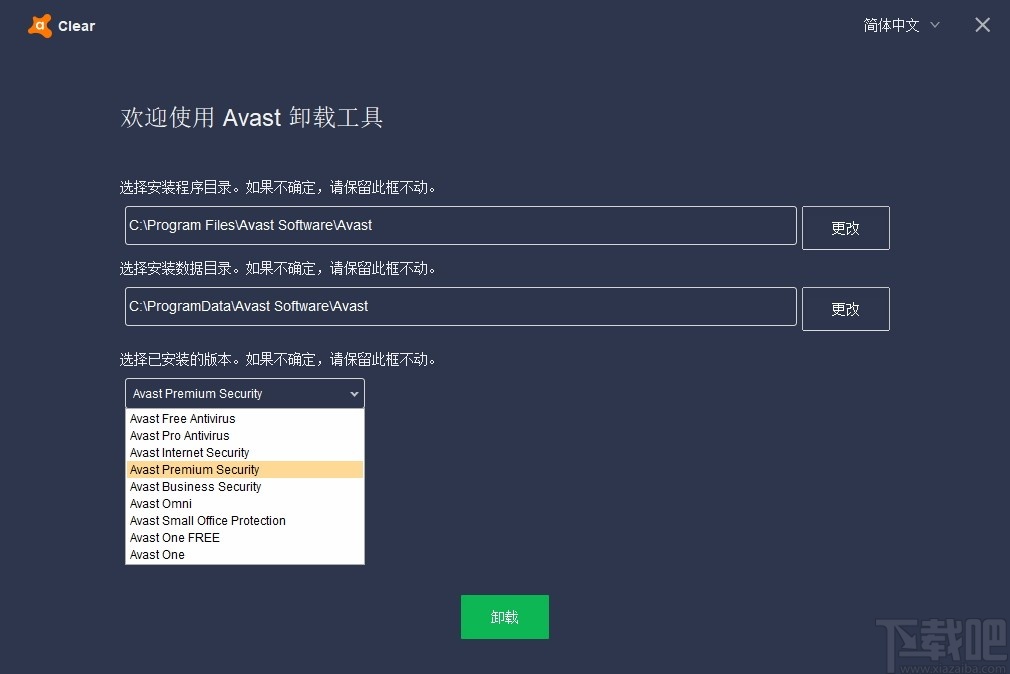
Task: Collapse the Avast version dropdown list
Action: tap(353, 393)
